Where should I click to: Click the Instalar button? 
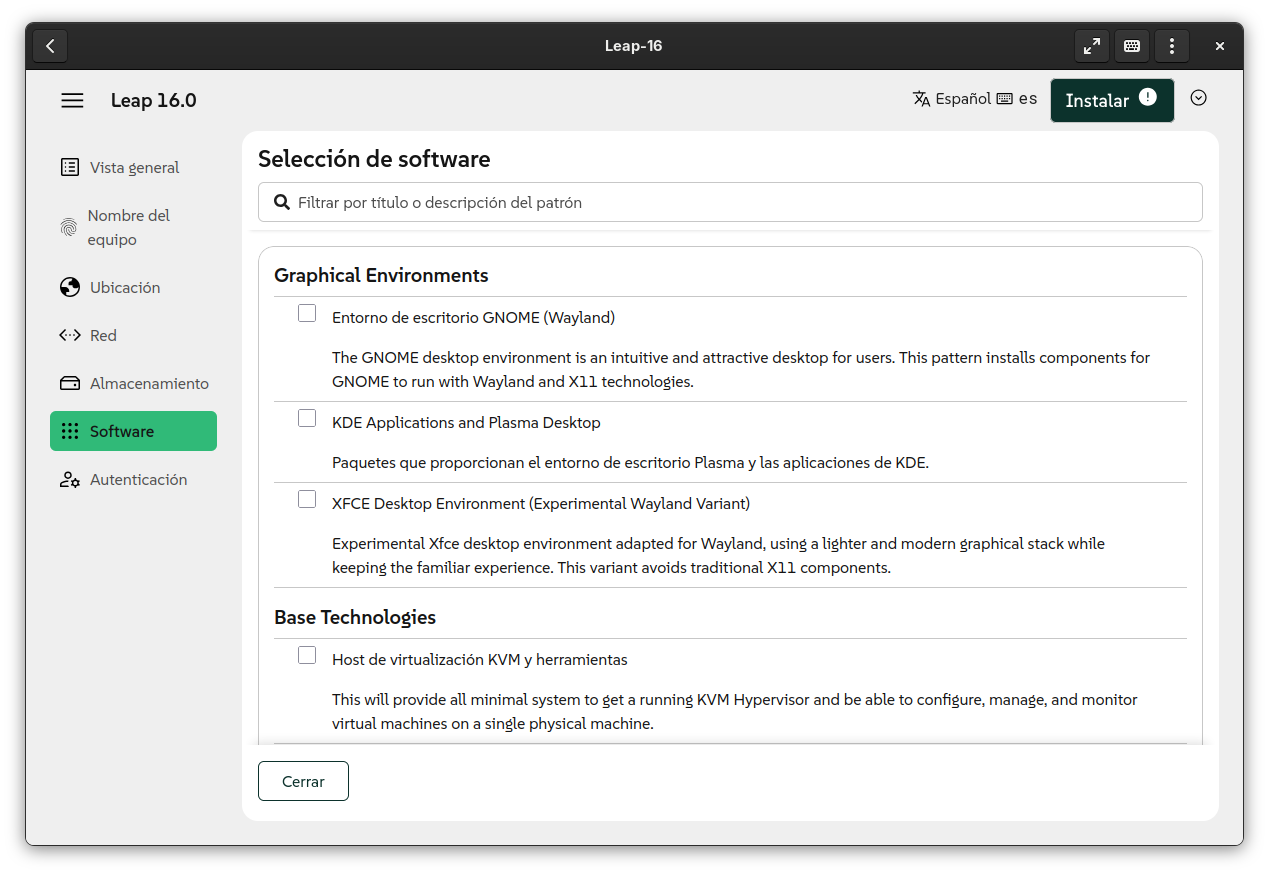pos(1096,101)
